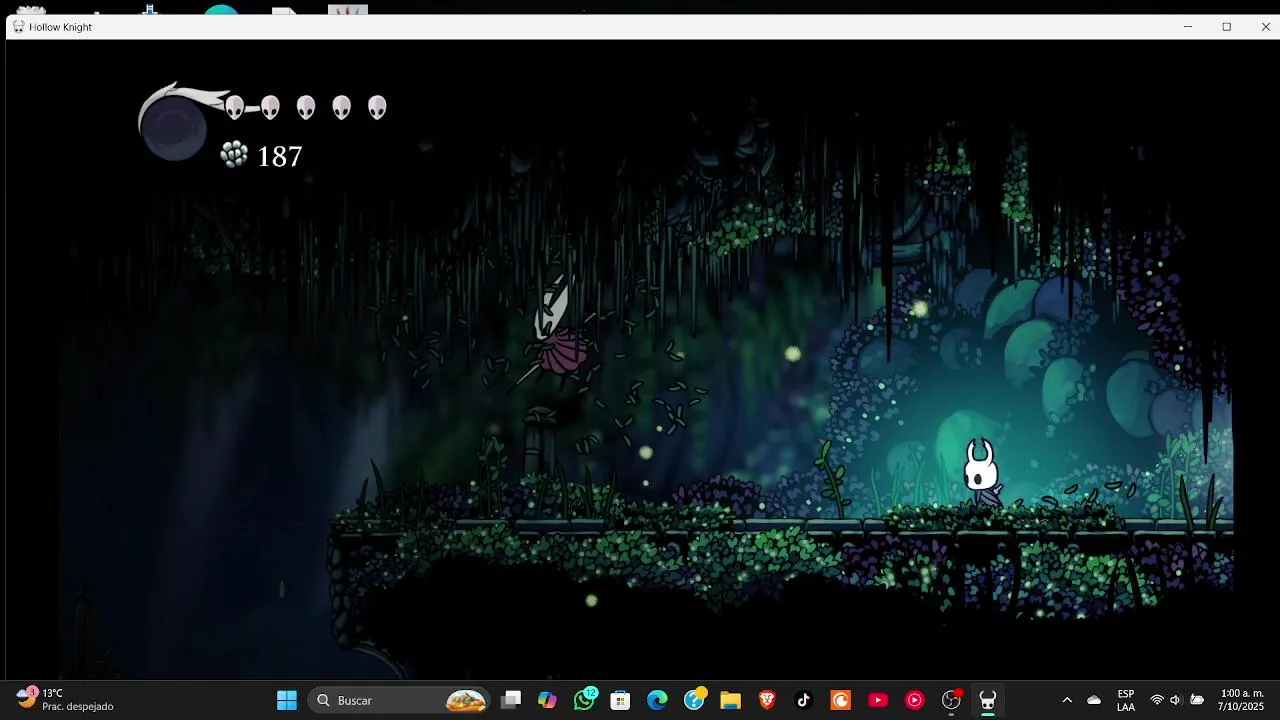The height and width of the screenshot is (720, 1280).
Task: Open OBS Studio from the taskbar
Action: point(951,700)
